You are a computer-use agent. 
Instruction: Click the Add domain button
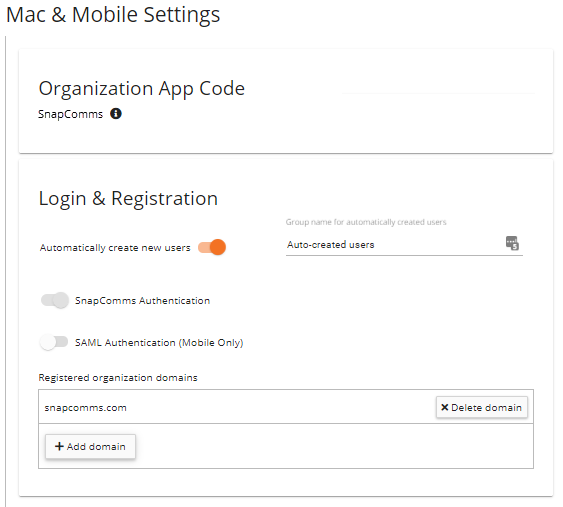click(90, 446)
